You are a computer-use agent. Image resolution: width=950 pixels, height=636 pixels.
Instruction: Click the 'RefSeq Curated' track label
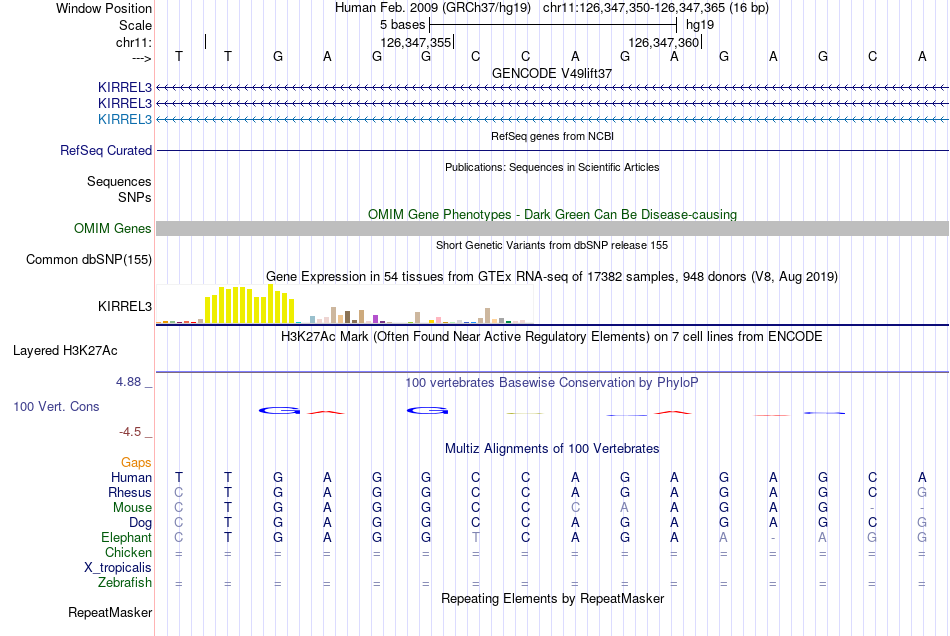(x=106, y=150)
